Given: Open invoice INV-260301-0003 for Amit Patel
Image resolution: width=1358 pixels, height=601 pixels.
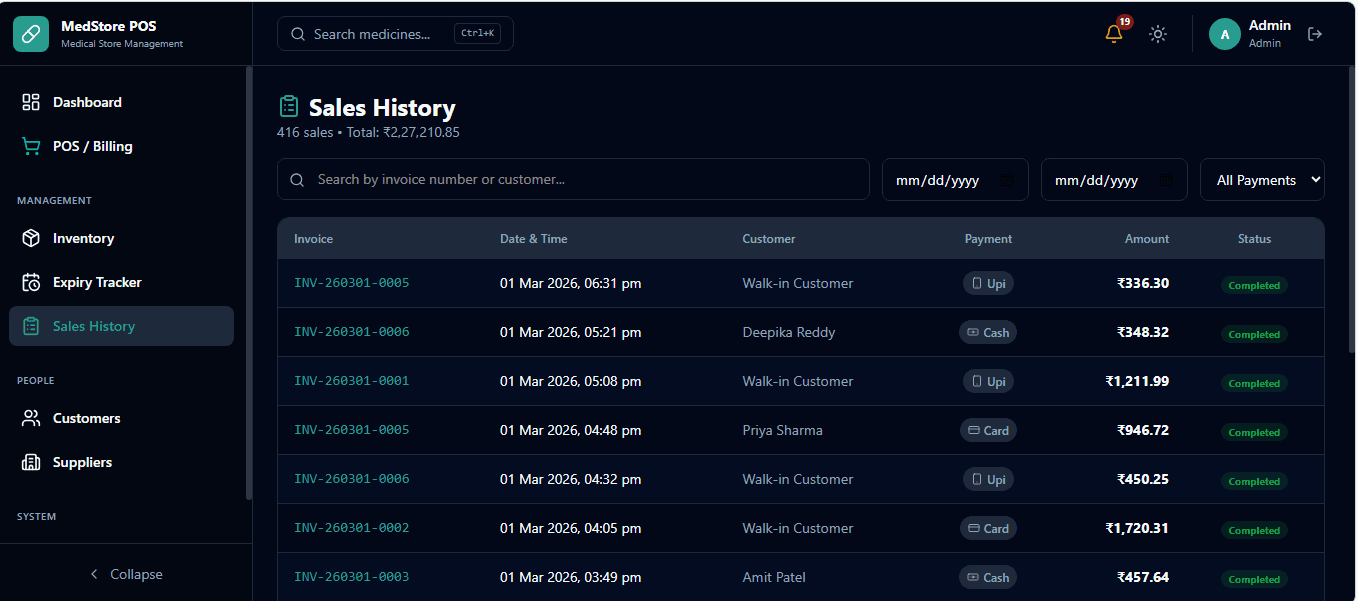Looking at the screenshot, I should coord(351,577).
